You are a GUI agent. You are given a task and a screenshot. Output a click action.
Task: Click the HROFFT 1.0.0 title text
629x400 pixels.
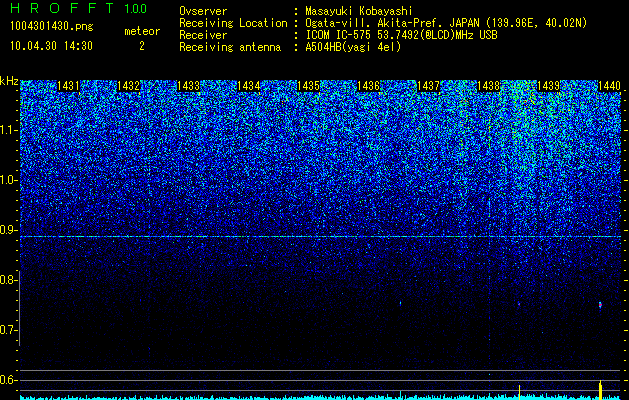click(x=79, y=8)
